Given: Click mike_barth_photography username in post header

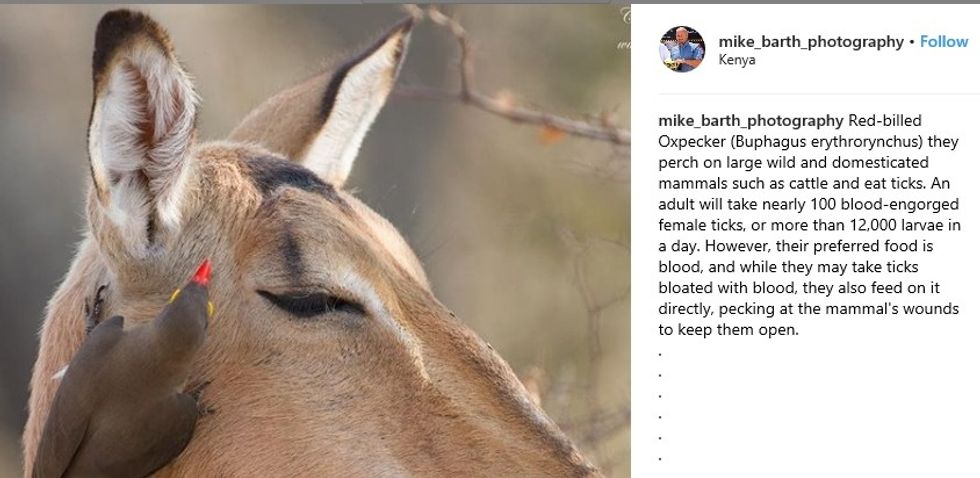Looking at the screenshot, I should point(811,42).
